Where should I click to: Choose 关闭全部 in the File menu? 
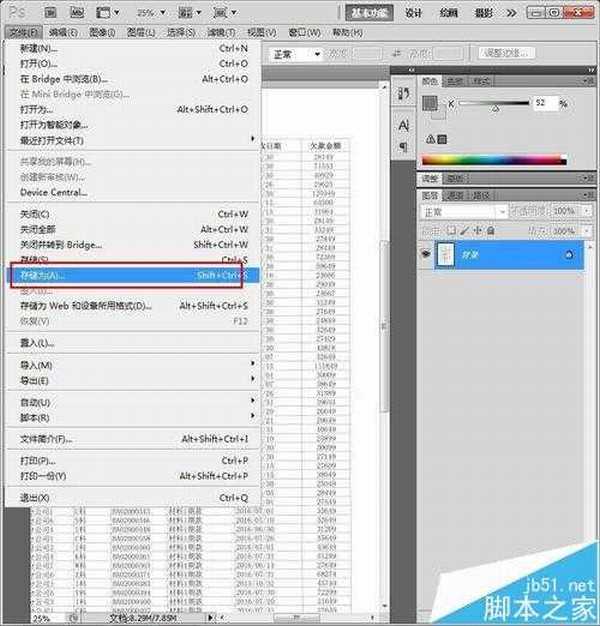pos(134,230)
